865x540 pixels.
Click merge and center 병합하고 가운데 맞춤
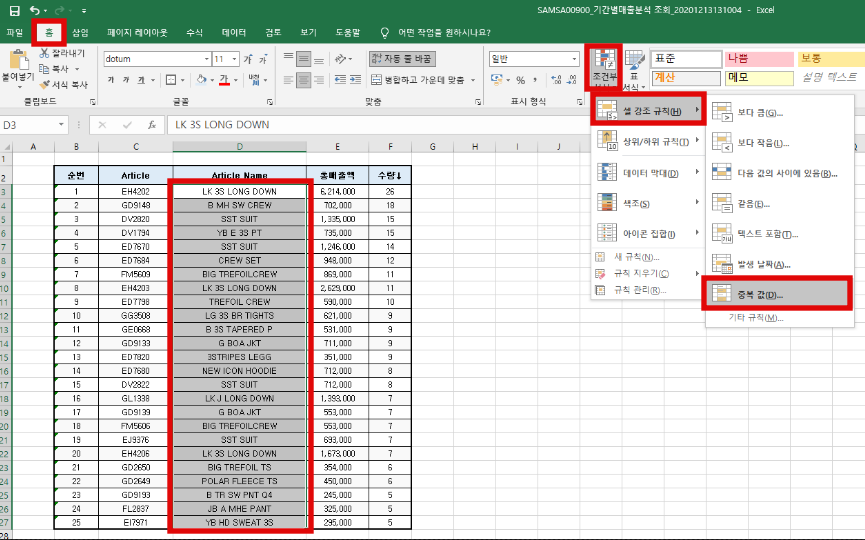click(x=418, y=80)
